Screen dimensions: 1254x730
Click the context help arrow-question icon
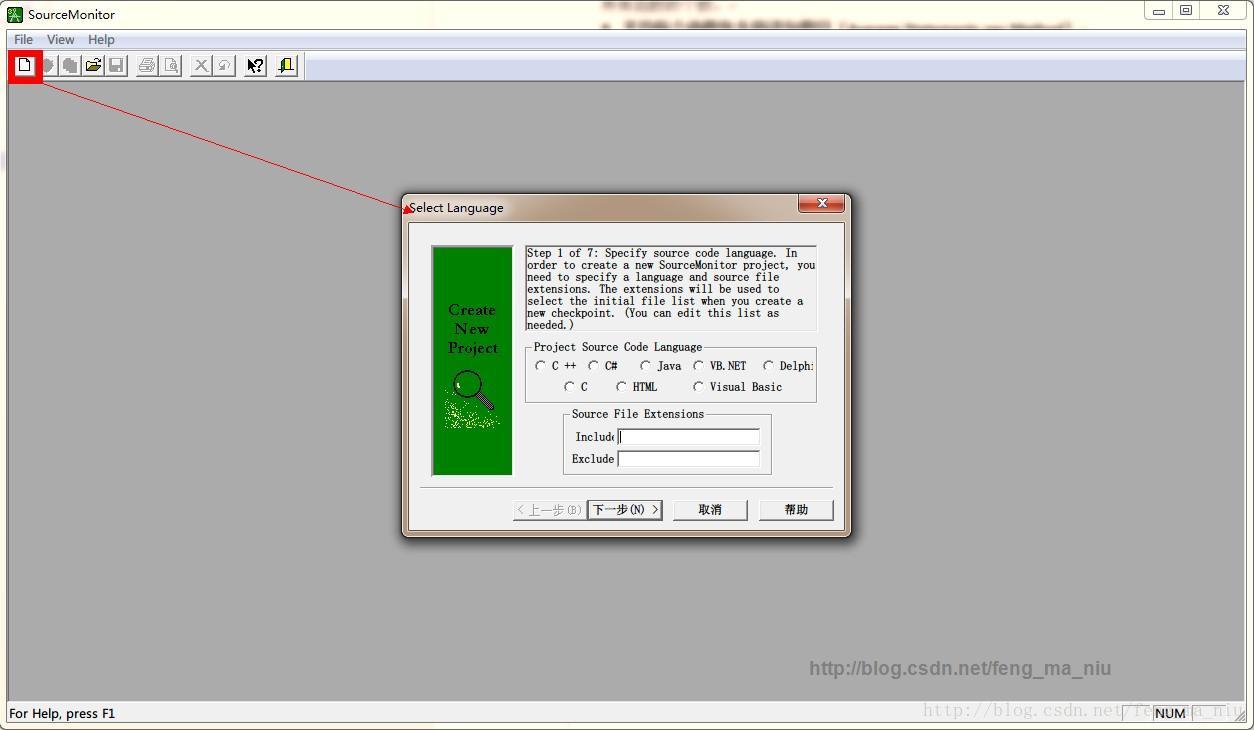256,66
